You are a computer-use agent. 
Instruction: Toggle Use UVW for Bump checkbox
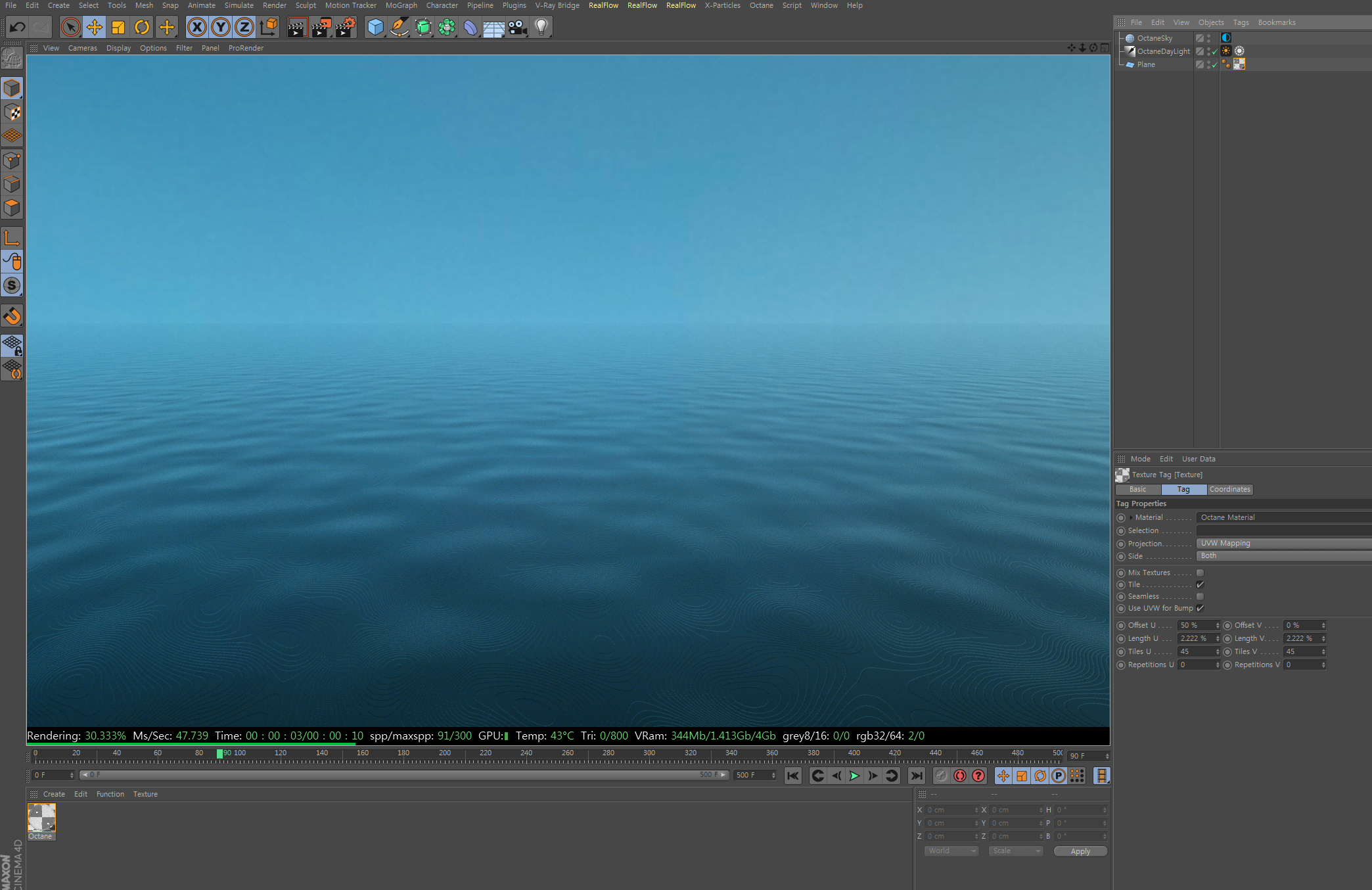tap(1200, 608)
